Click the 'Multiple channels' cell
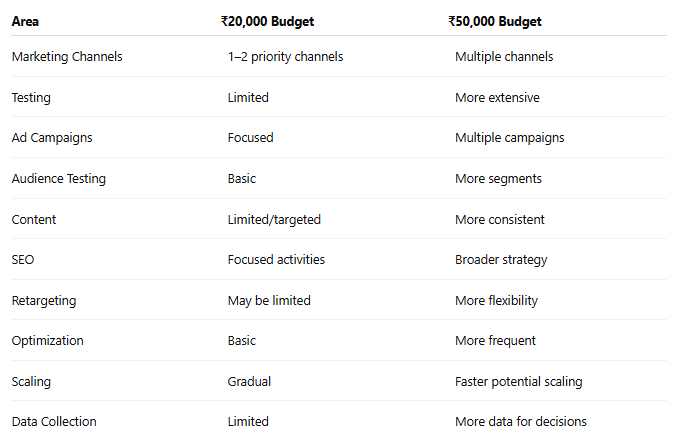This screenshot has width=680, height=444. coord(504,57)
